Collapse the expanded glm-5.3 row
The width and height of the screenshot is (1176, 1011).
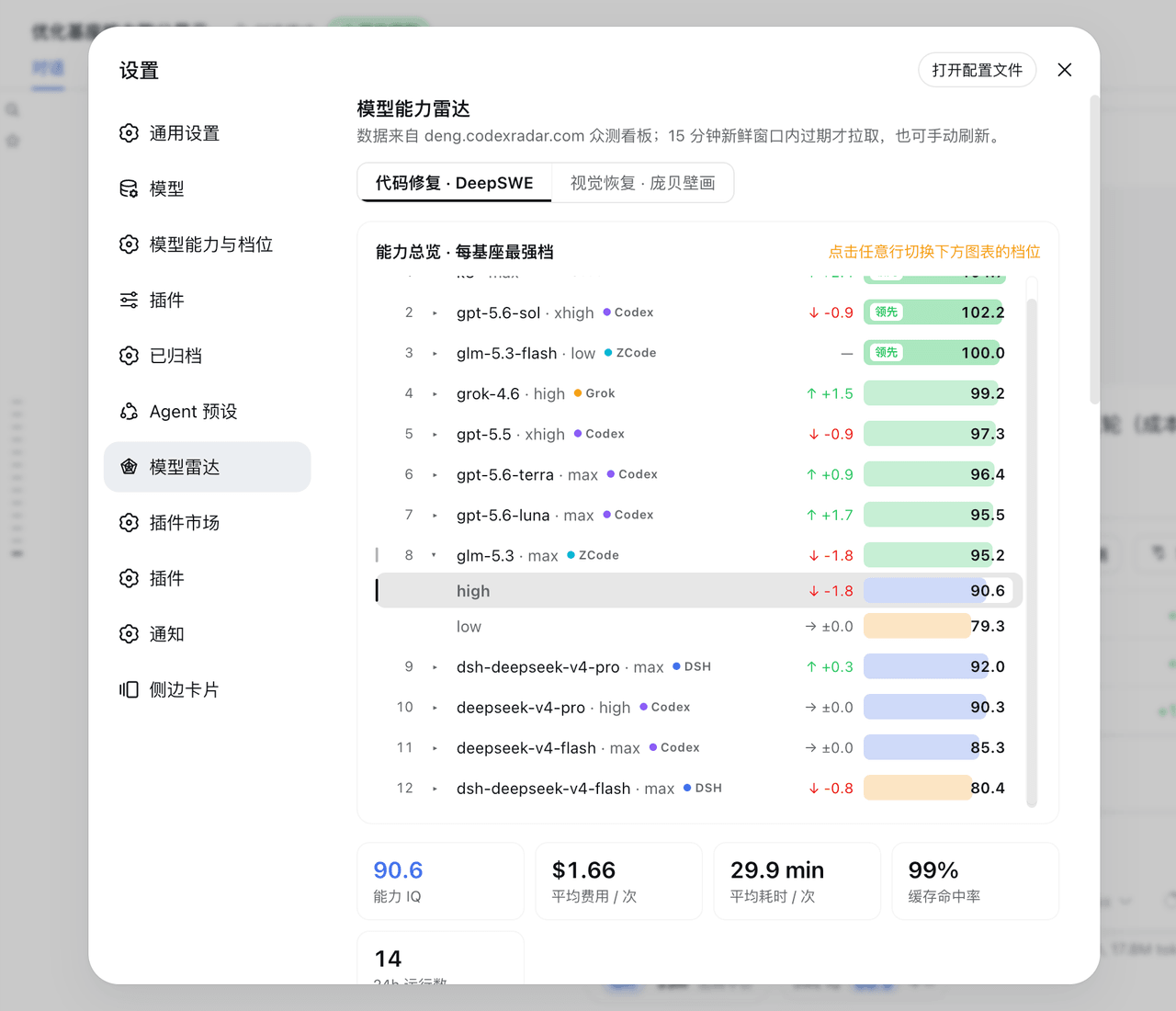coord(435,555)
